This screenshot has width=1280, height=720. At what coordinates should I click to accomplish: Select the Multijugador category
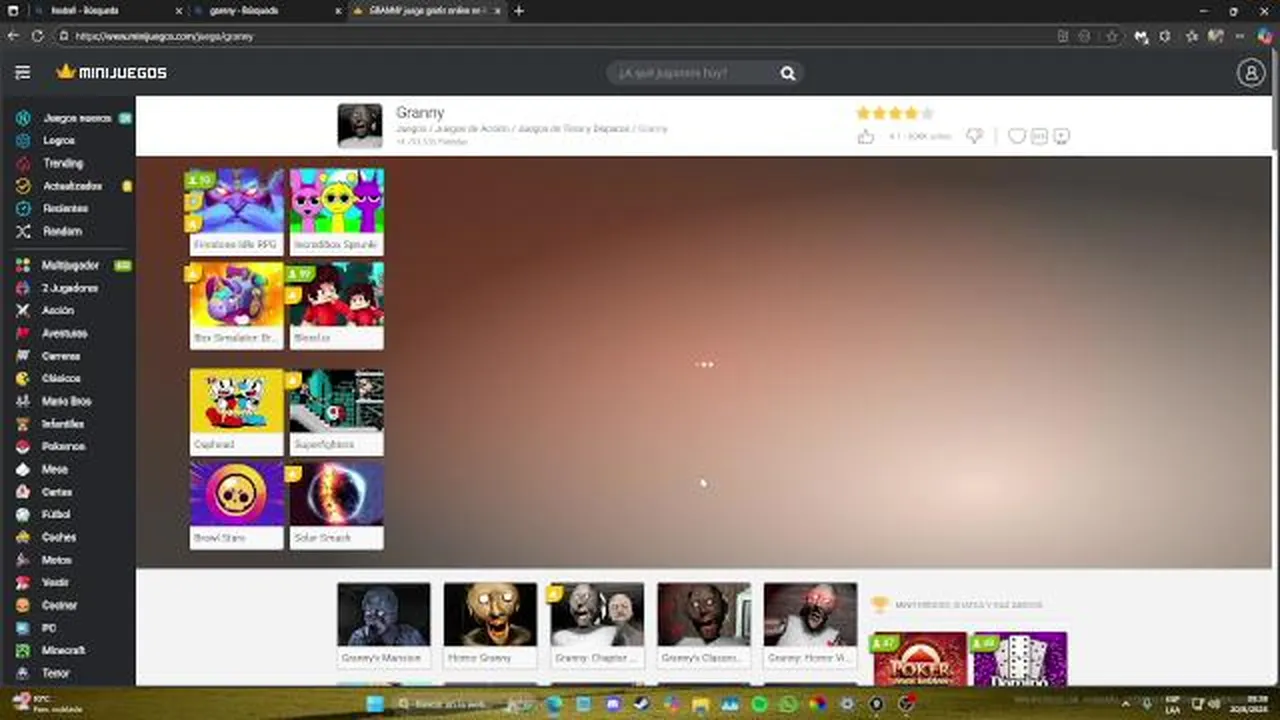pos(70,266)
